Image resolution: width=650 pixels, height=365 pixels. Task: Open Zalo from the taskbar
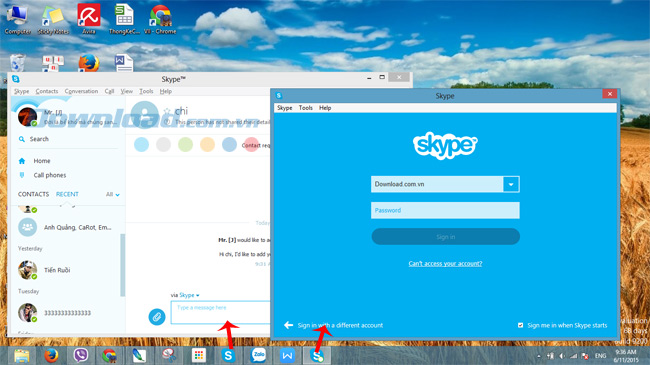(x=258, y=356)
